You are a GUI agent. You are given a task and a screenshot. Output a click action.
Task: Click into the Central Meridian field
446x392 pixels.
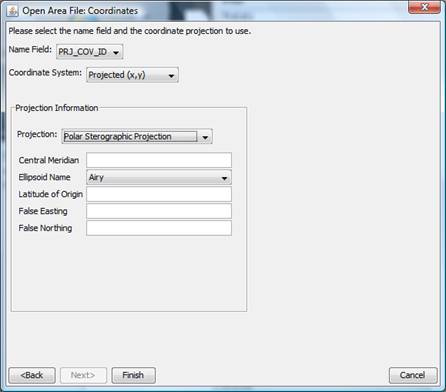pos(159,160)
